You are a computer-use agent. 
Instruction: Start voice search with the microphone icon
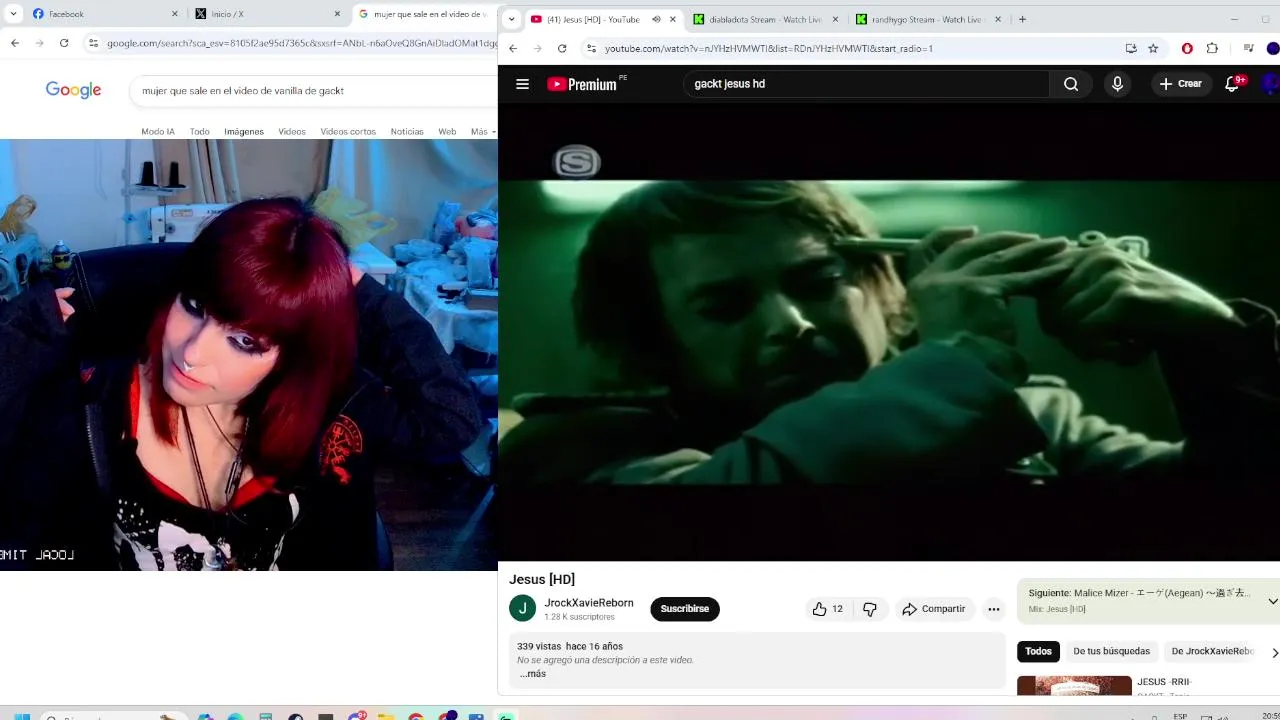(1117, 84)
